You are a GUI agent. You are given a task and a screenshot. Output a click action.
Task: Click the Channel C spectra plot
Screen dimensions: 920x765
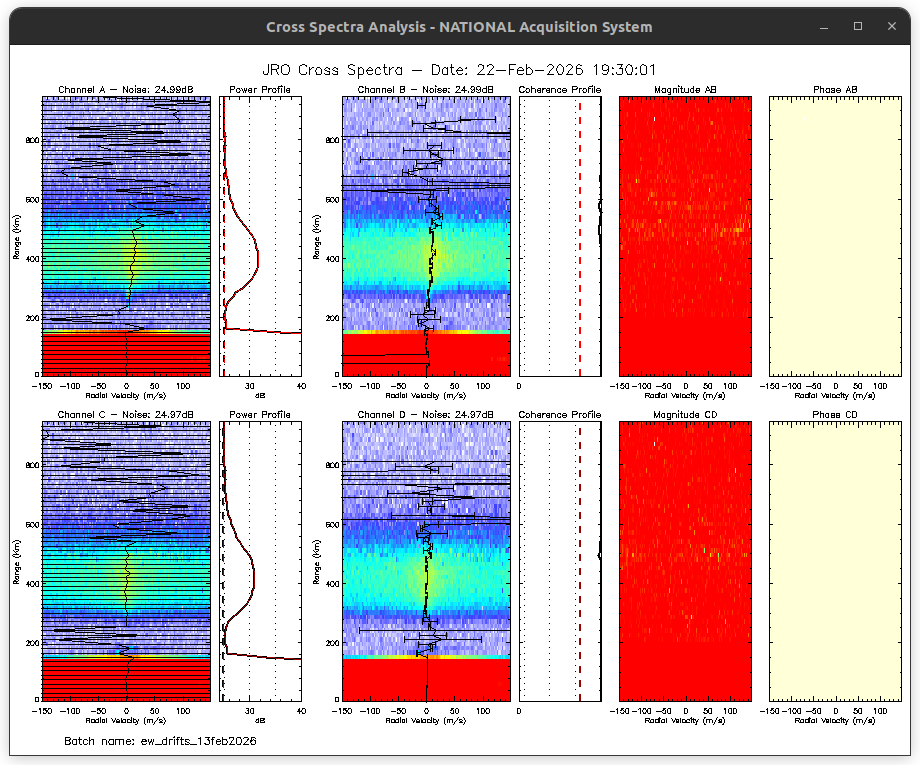coord(126,560)
